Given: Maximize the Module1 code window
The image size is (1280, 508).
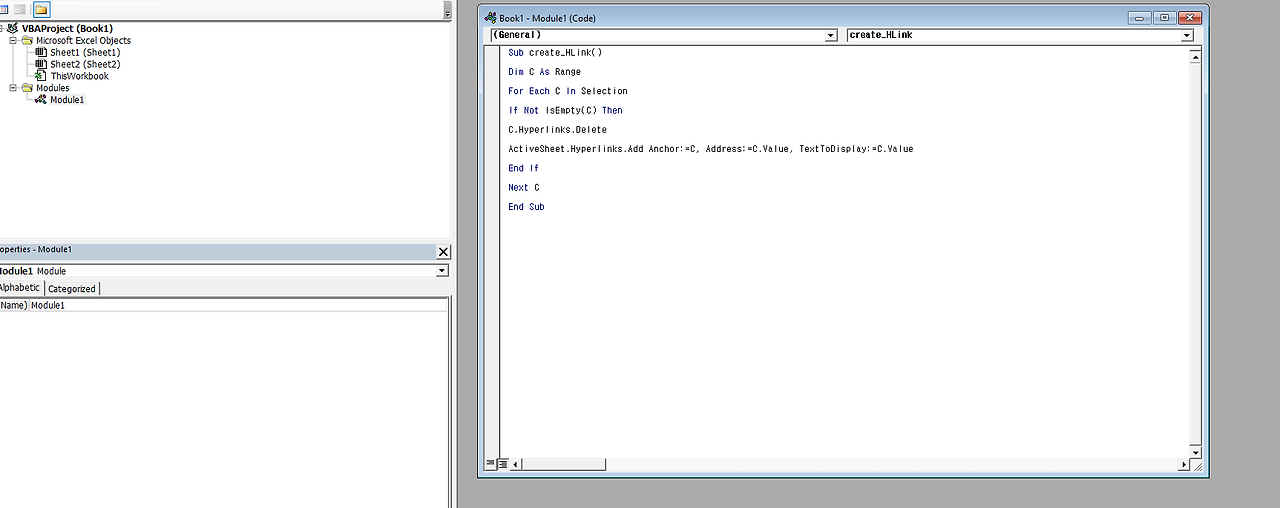Looking at the screenshot, I should point(1165,18).
